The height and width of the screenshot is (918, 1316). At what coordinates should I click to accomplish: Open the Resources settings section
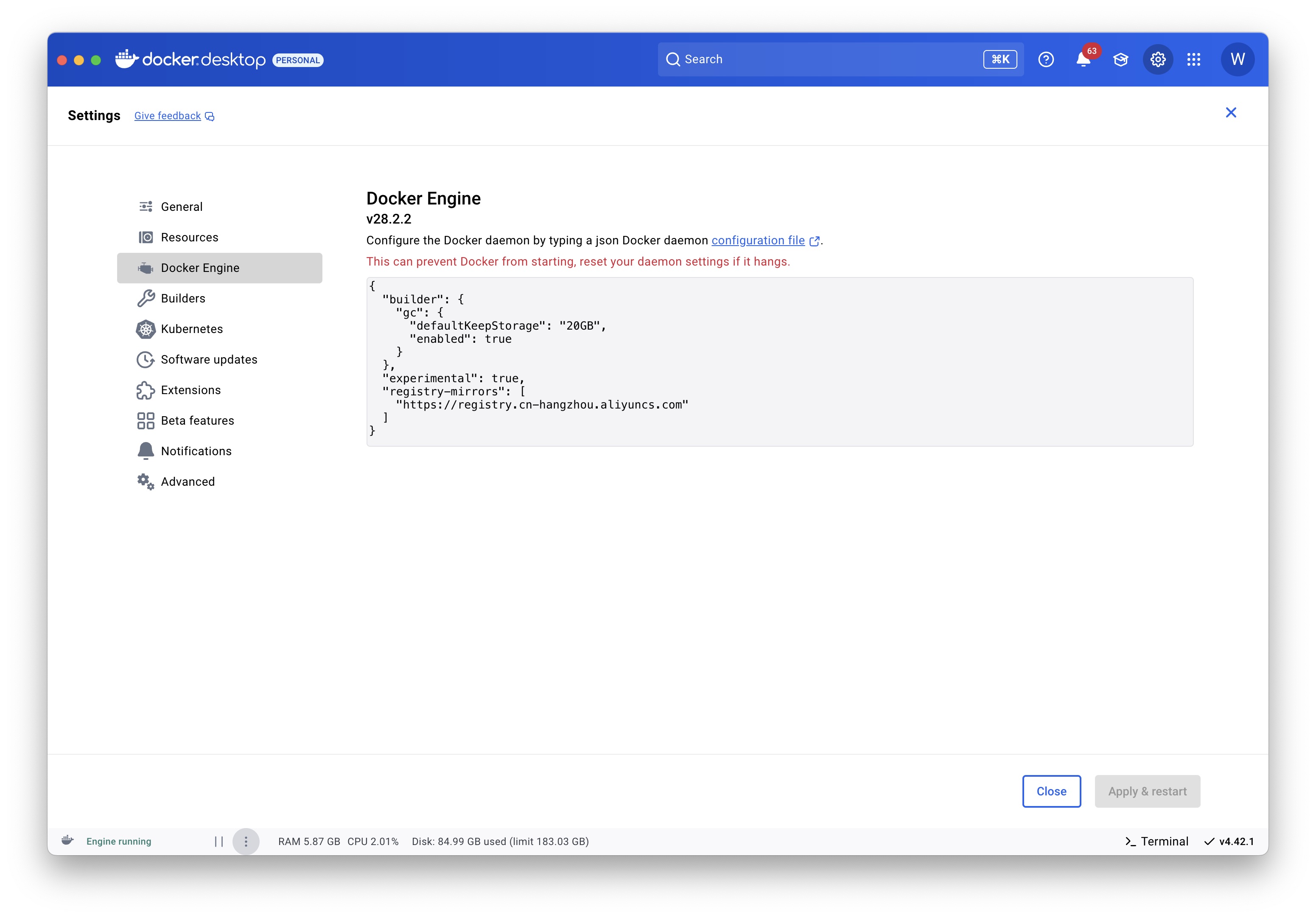click(189, 237)
